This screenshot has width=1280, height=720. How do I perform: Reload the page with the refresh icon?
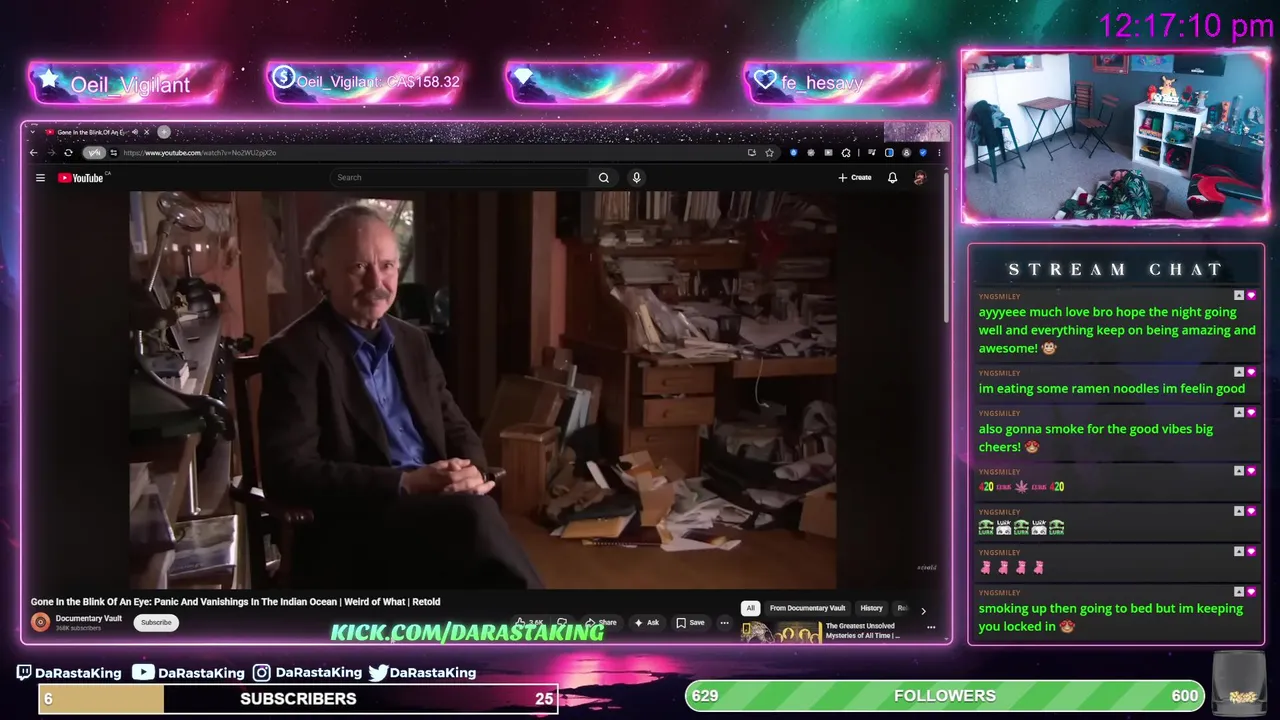click(x=68, y=153)
